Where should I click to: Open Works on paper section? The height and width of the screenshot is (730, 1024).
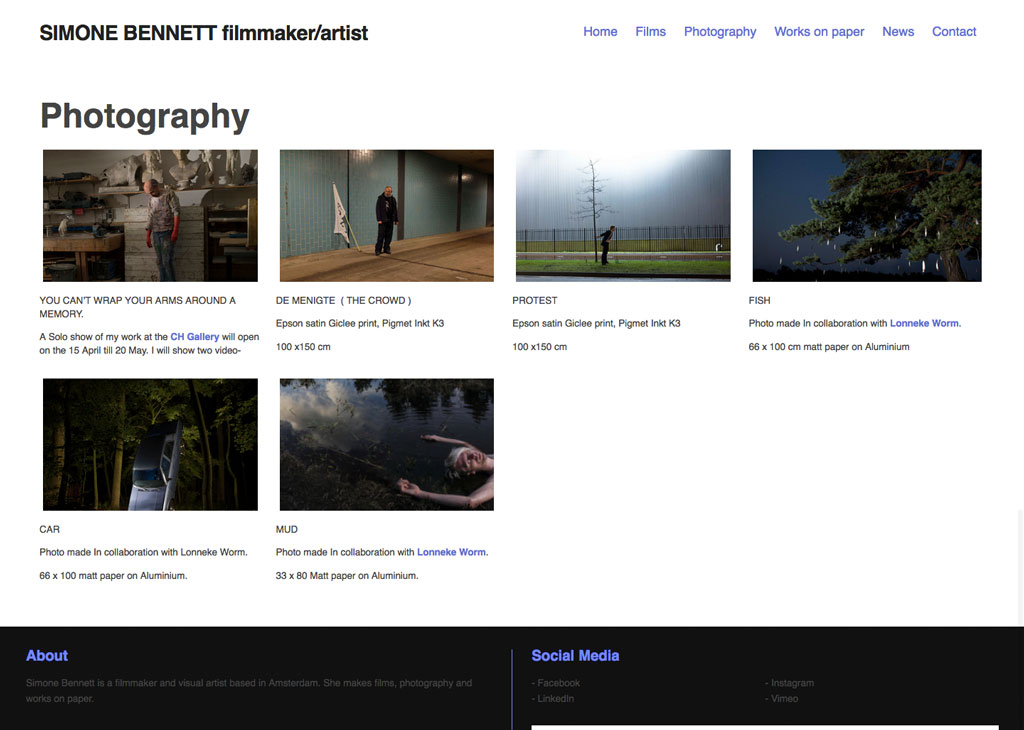(819, 32)
